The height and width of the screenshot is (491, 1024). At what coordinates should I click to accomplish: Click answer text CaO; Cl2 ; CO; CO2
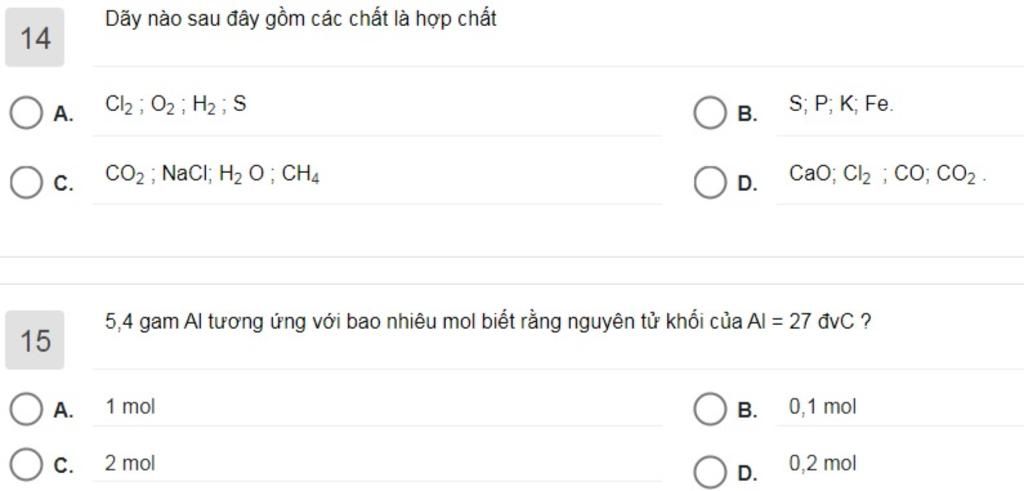888,175
